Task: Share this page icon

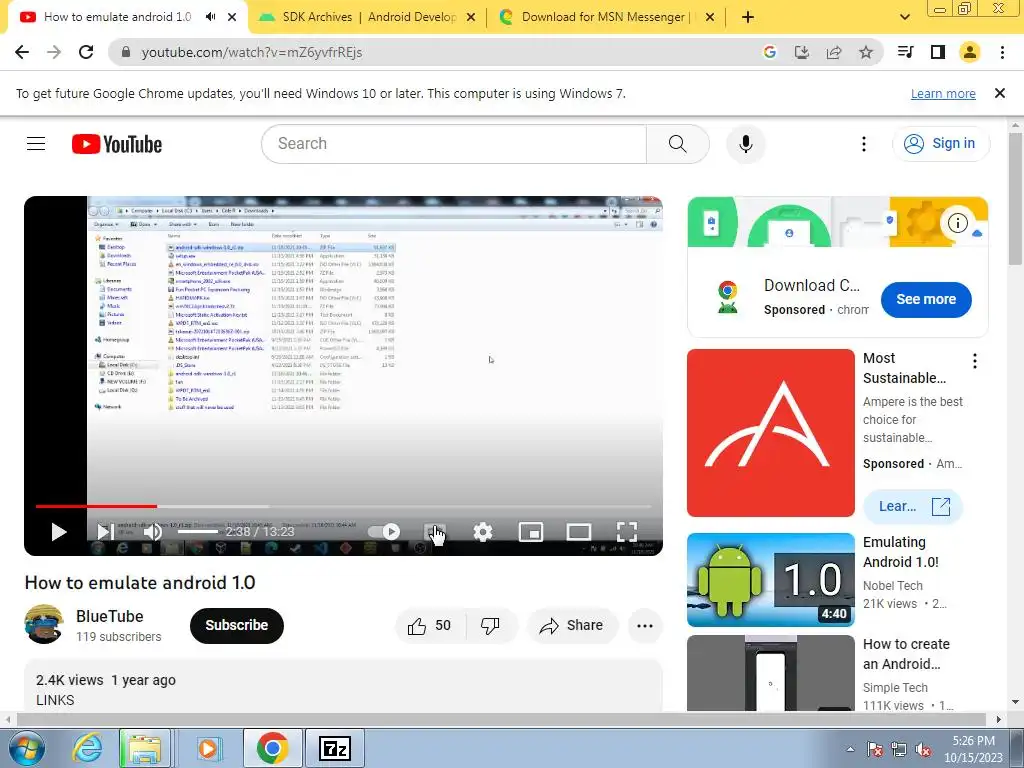Action: [834, 52]
